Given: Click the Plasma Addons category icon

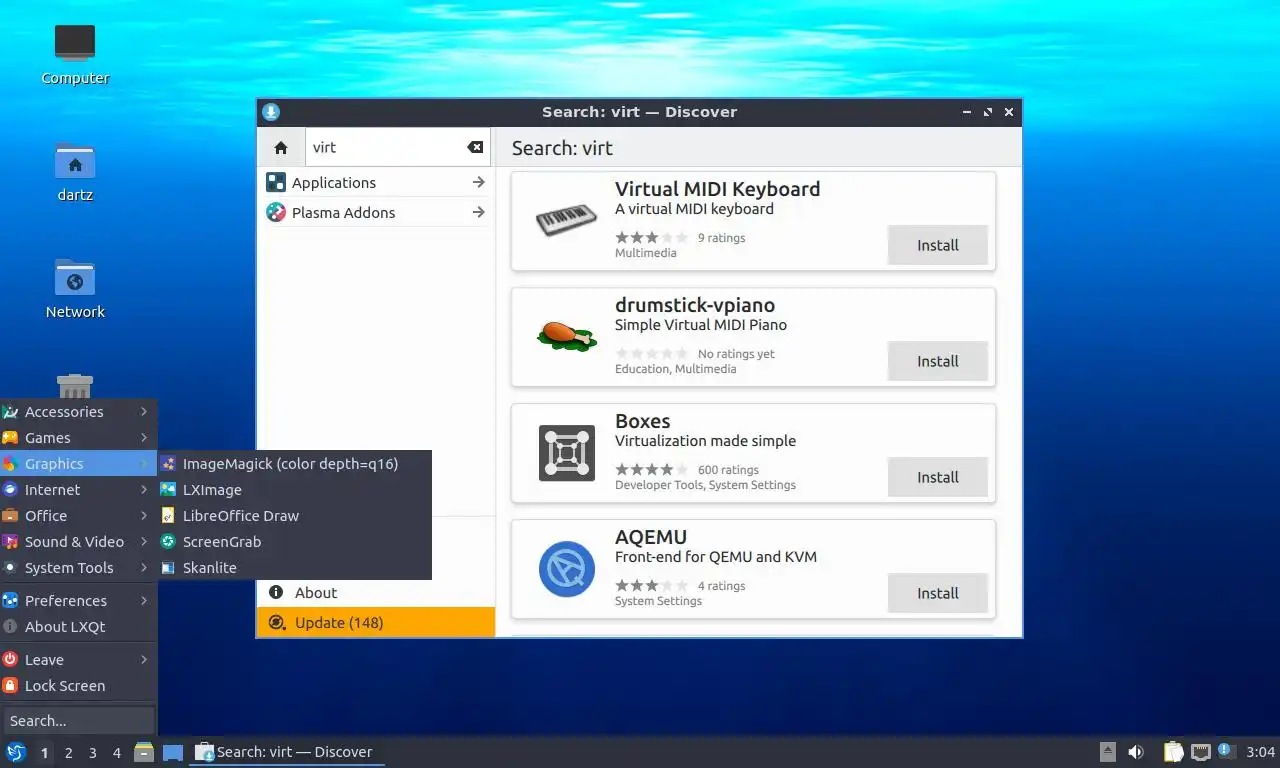Looking at the screenshot, I should point(276,212).
